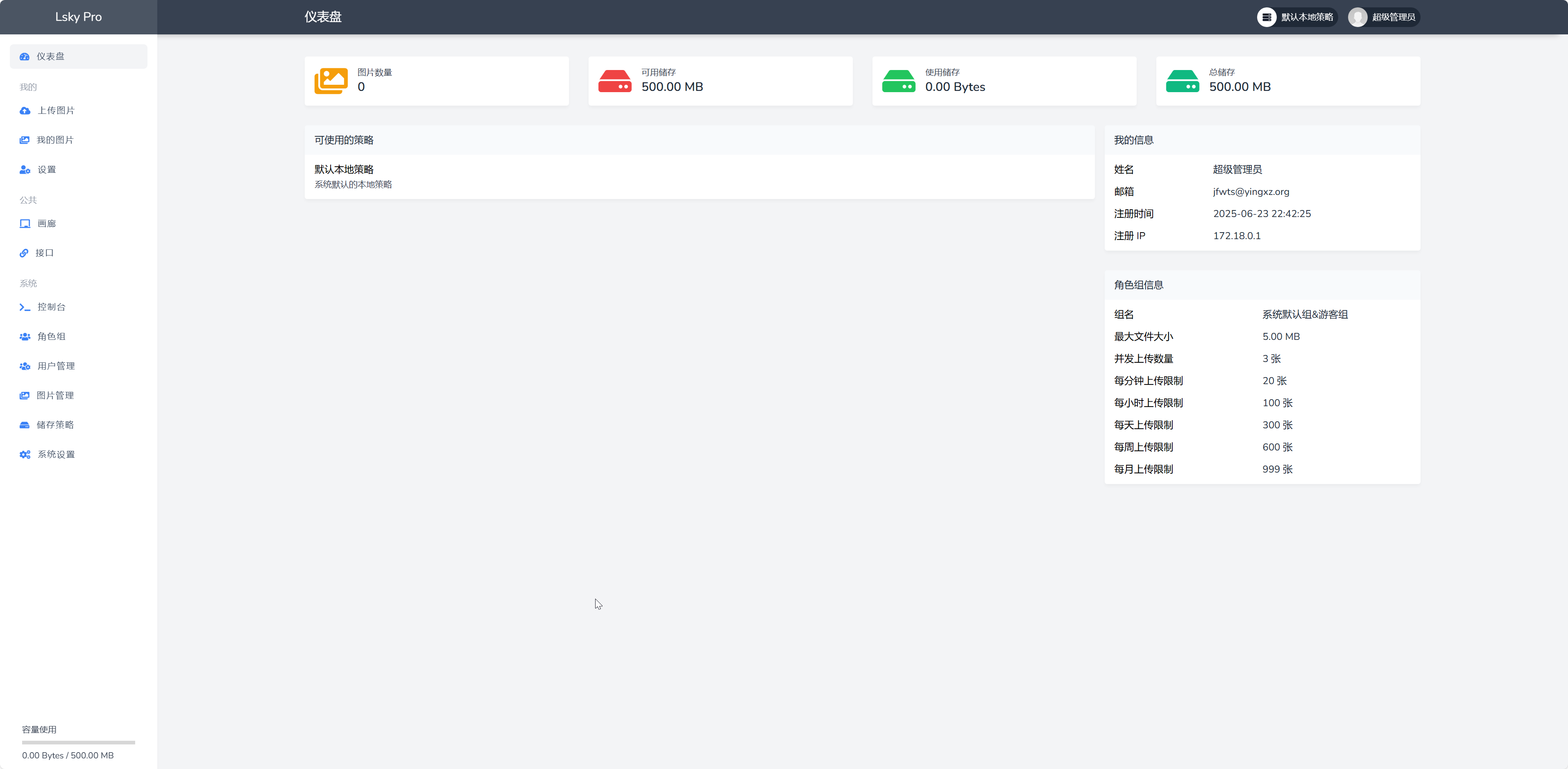Image resolution: width=1568 pixels, height=769 pixels.
Task: Click the 角色组信息 panel heading
Action: click(1138, 285)
